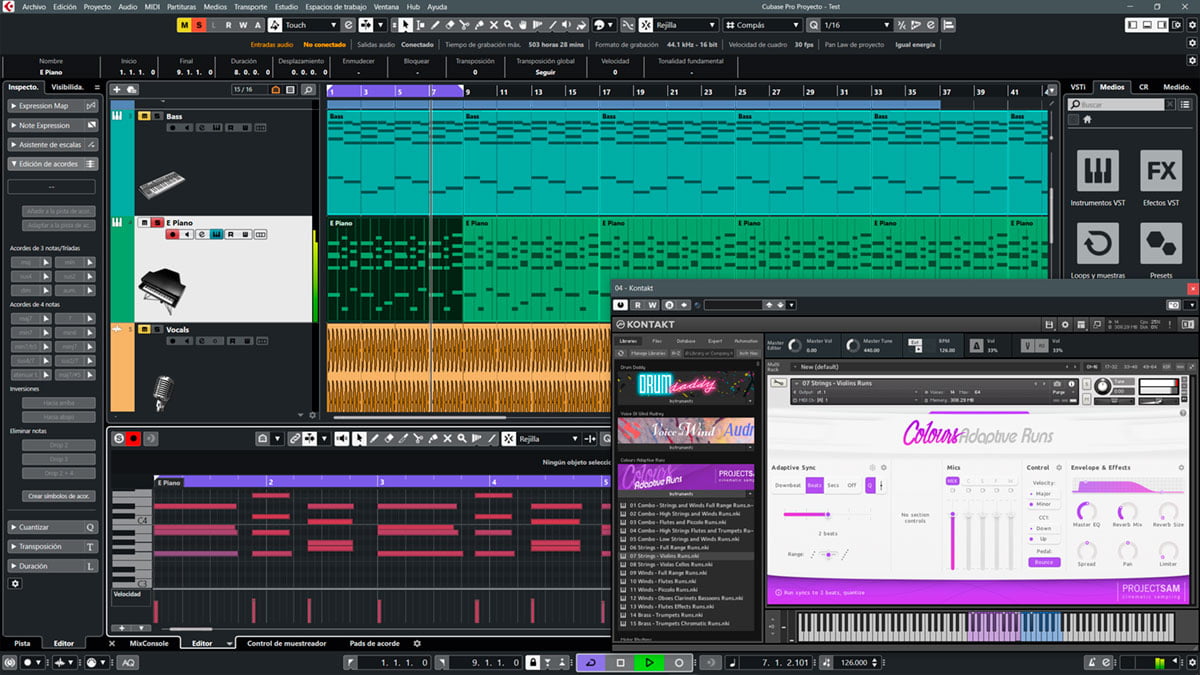Expand the Cuantizar section
The height and width of the screenshot is (675, 1200).
point(52,527)
